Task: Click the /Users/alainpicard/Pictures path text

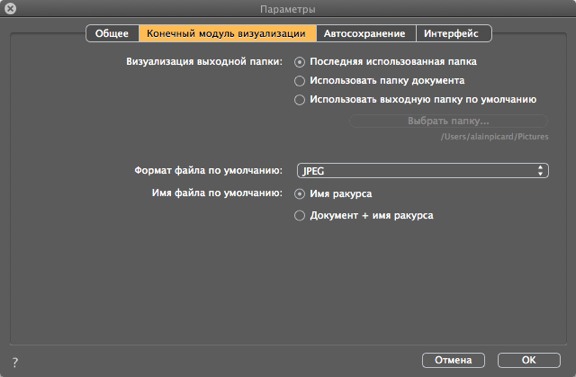Action: 494,137
